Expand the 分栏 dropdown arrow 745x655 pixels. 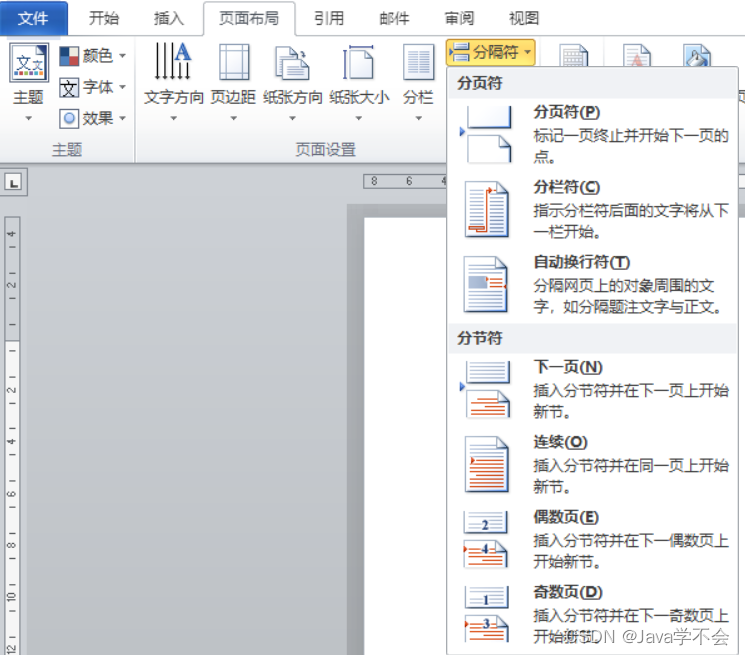tap(418, 118)
